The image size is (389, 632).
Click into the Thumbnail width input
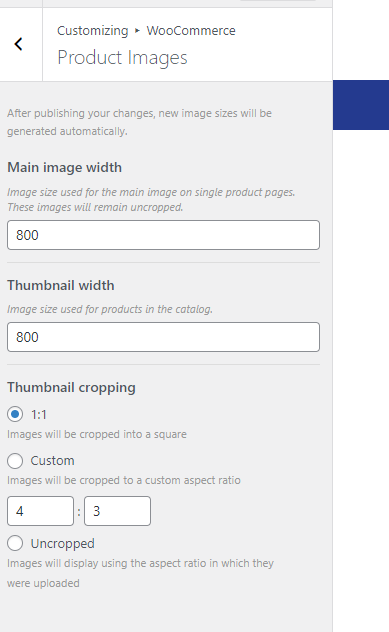click(163, 337)
